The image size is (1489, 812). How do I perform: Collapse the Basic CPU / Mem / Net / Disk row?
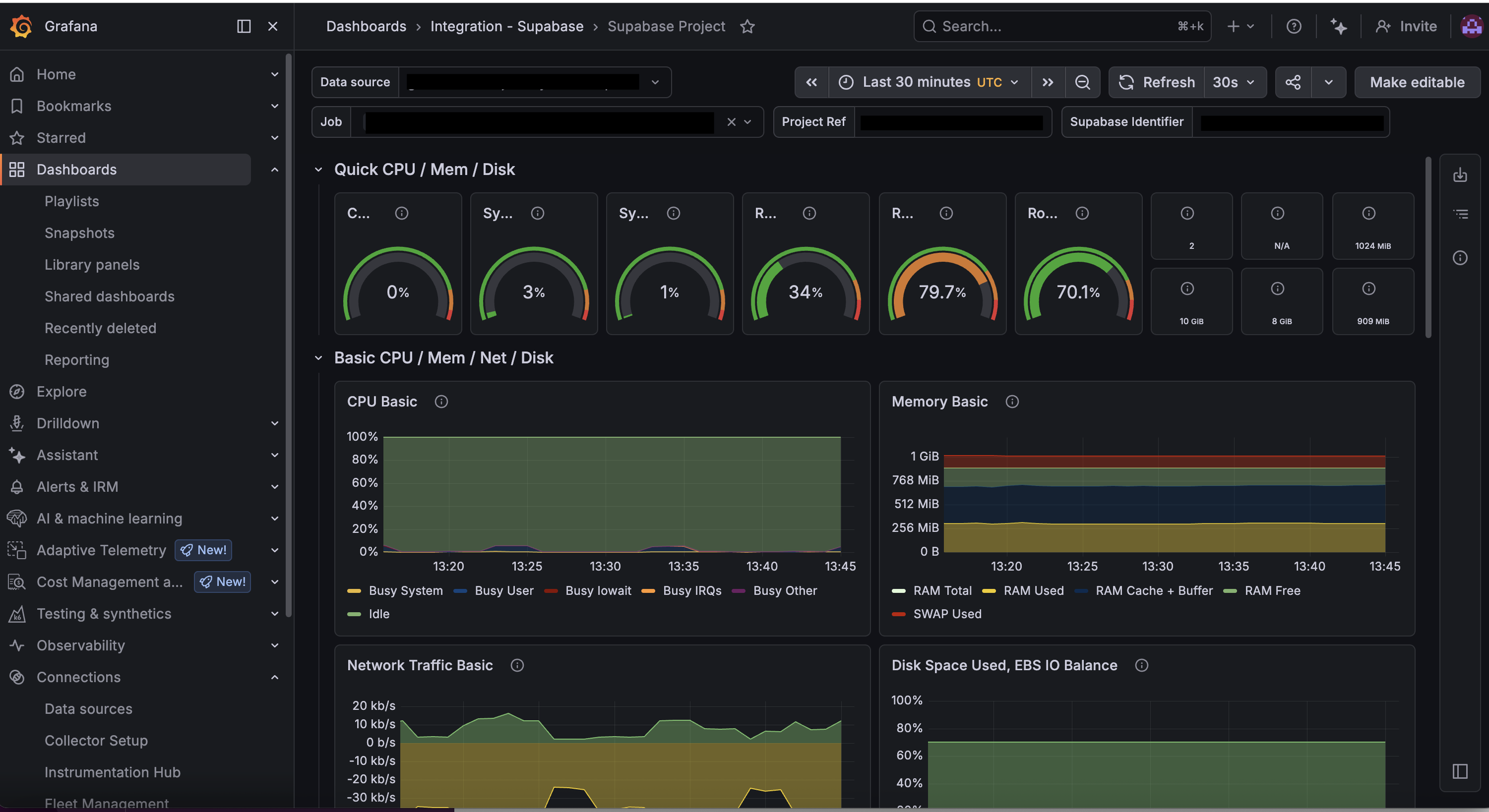pos(318,358)
